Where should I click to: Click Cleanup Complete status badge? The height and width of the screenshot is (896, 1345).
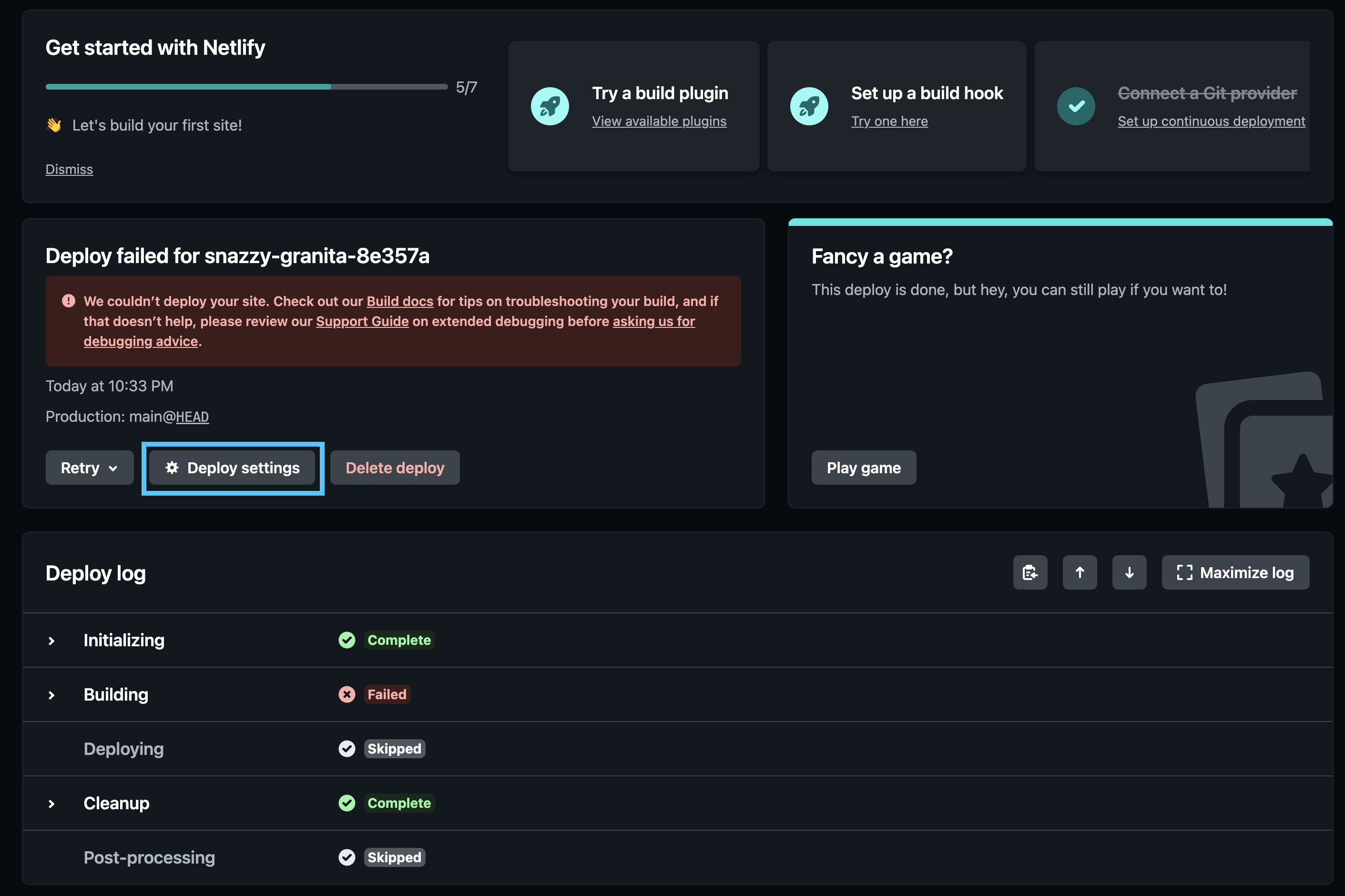point(399,803)
